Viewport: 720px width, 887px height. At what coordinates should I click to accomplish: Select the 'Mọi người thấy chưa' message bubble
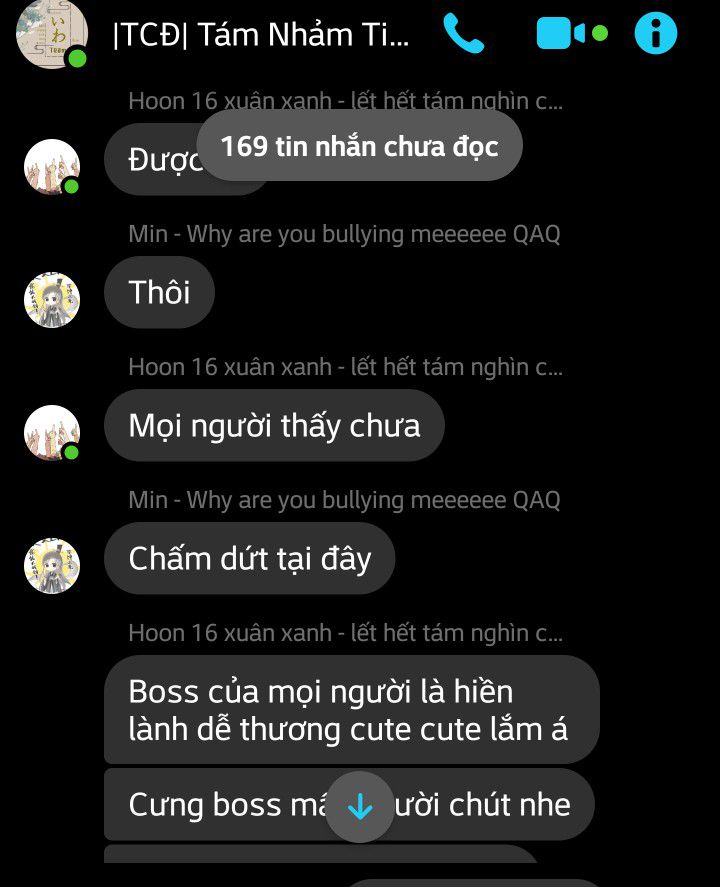click(274, 425)
